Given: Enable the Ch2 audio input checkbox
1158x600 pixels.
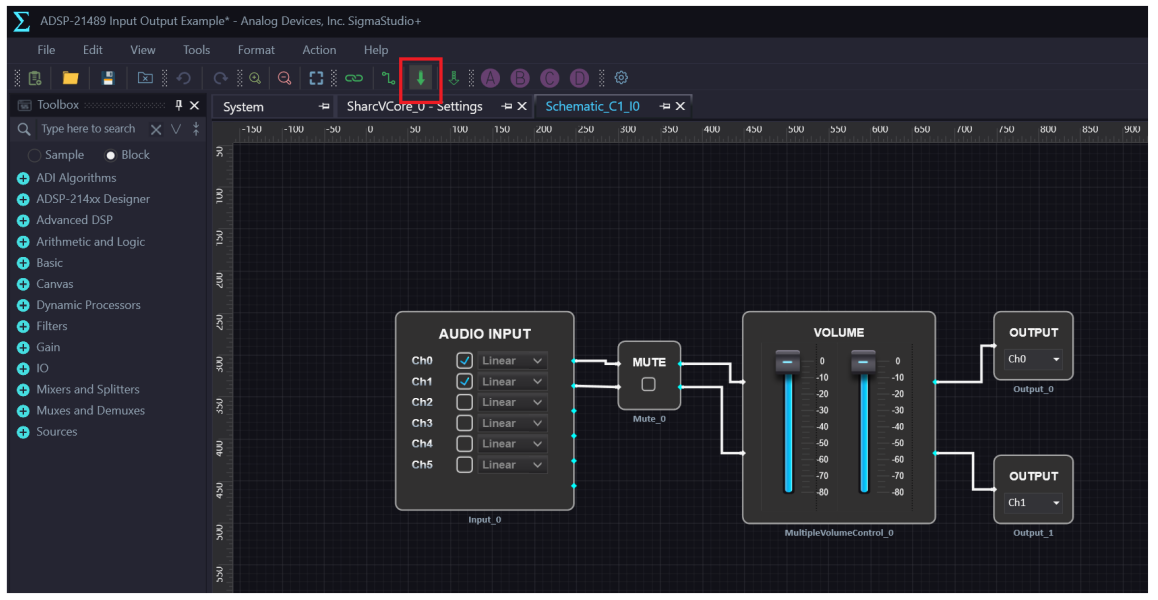Looking at the screenshot, I should (x=465, y=402).
